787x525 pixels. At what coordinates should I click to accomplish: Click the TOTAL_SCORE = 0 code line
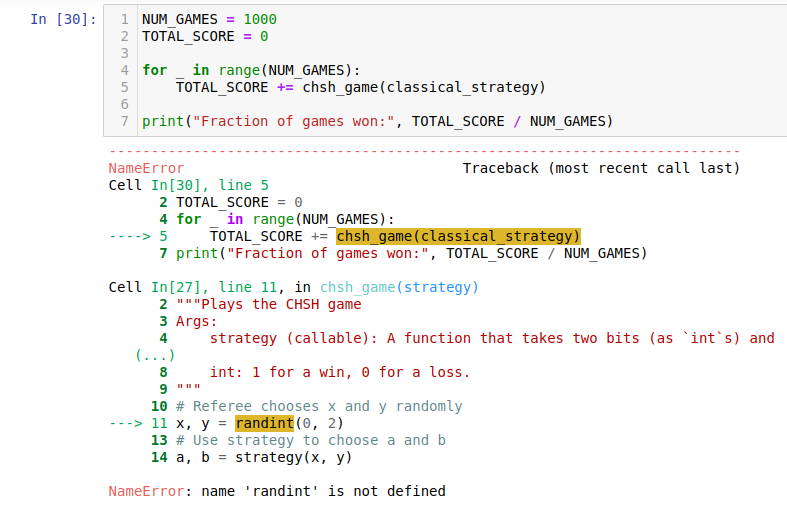(205, 36)
